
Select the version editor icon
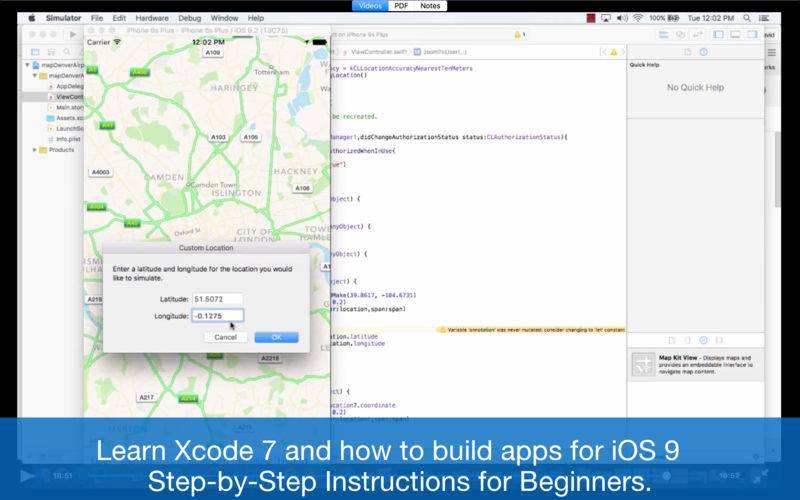pos(697,35)
